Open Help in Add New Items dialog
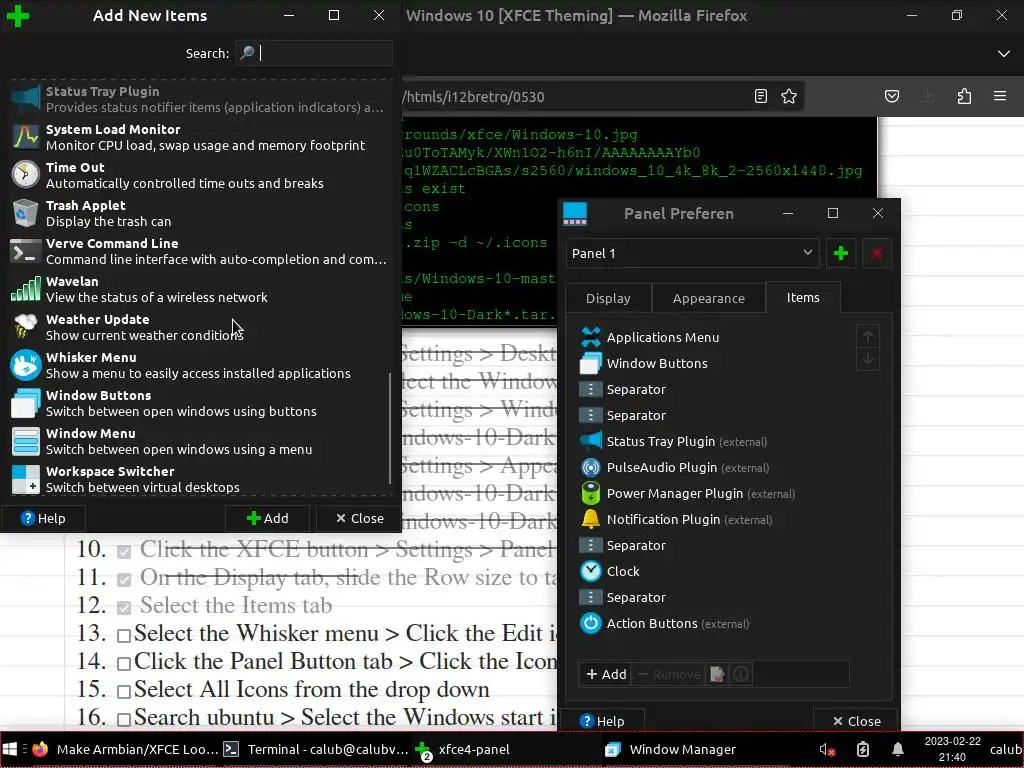 tap(43, 519)
